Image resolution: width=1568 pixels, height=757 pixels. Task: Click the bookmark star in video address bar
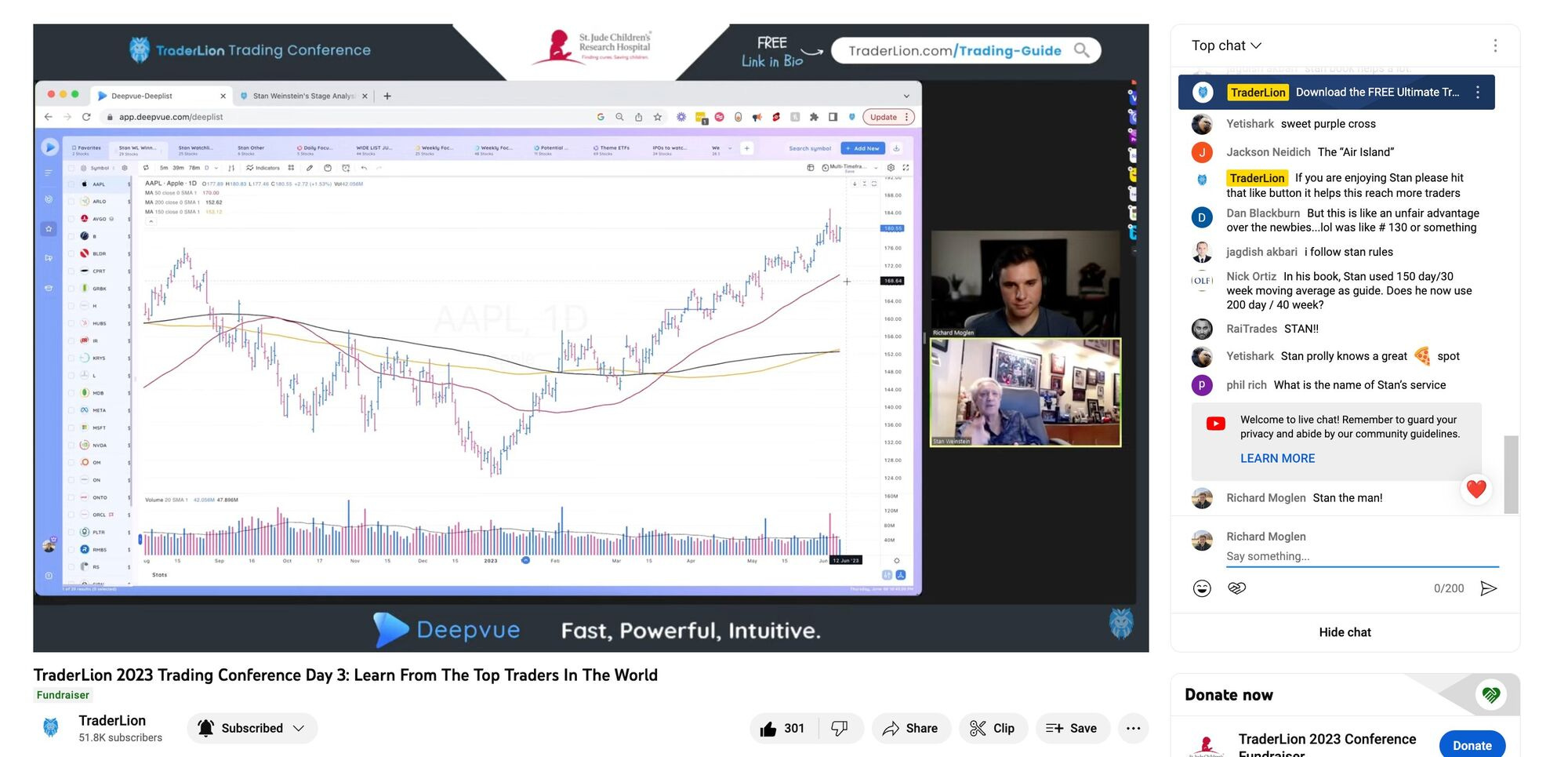click(658, 117)
